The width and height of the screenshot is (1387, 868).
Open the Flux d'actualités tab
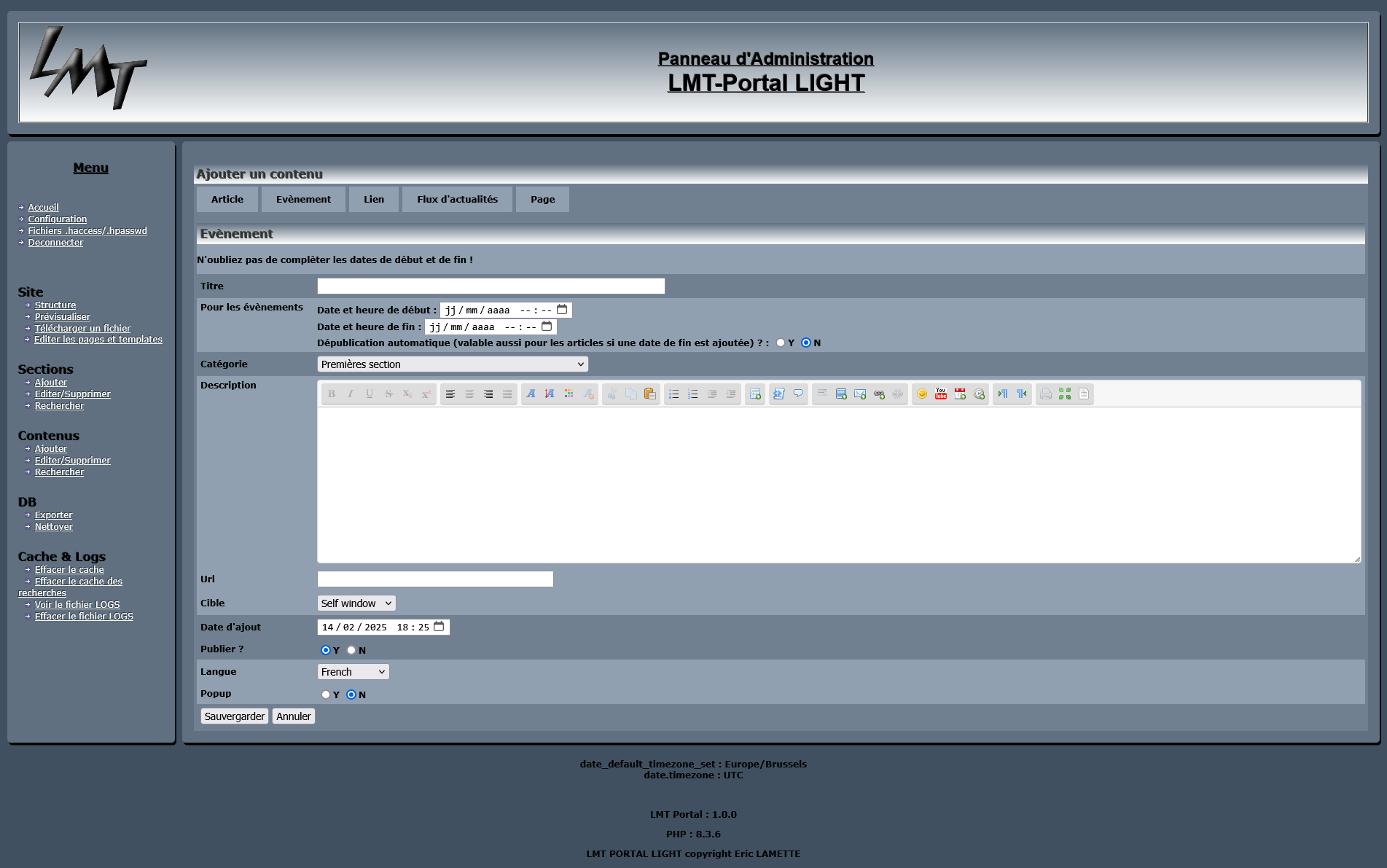[457, 199]
